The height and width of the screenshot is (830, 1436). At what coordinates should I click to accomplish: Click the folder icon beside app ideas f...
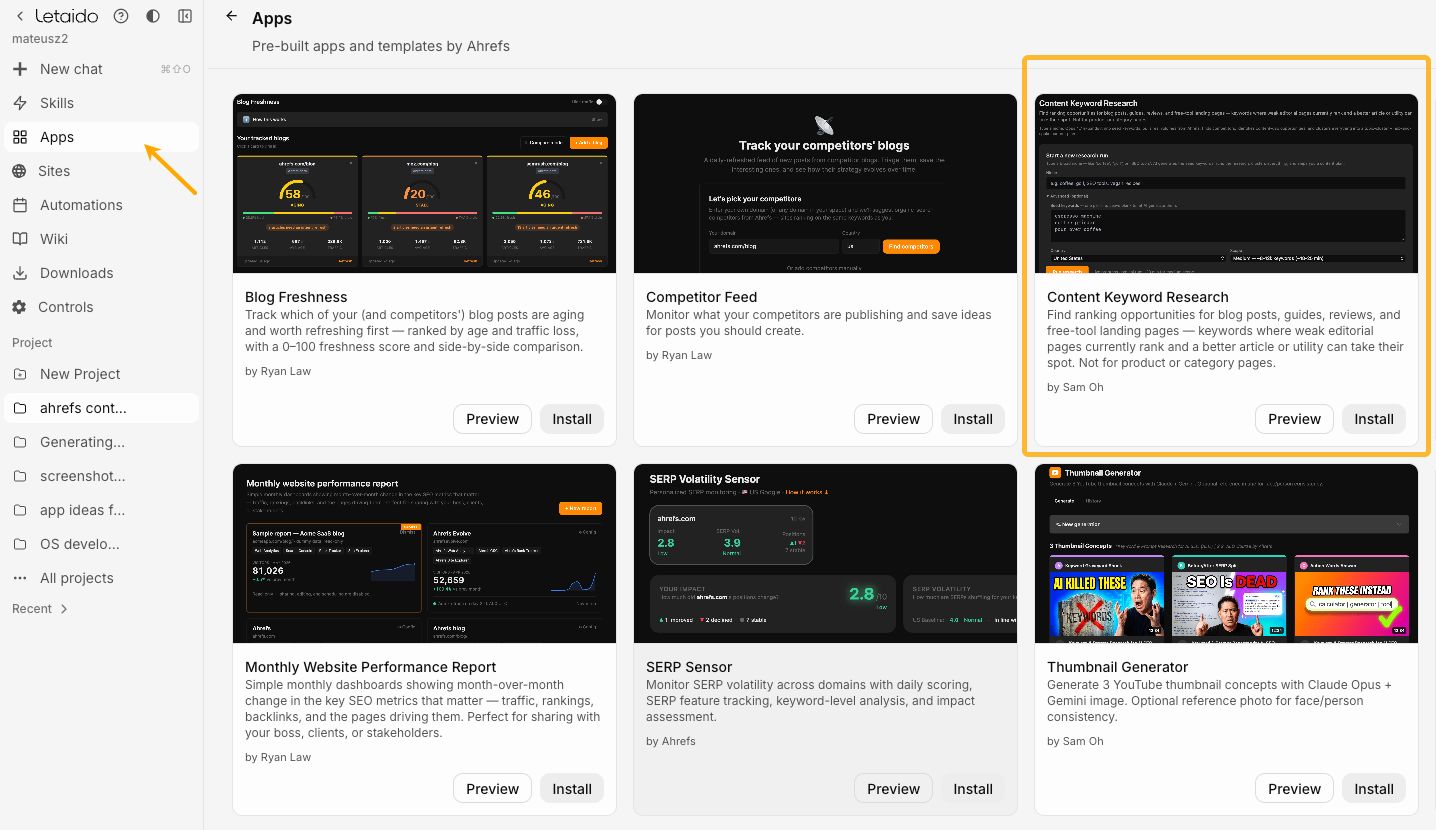coord(20,510)
